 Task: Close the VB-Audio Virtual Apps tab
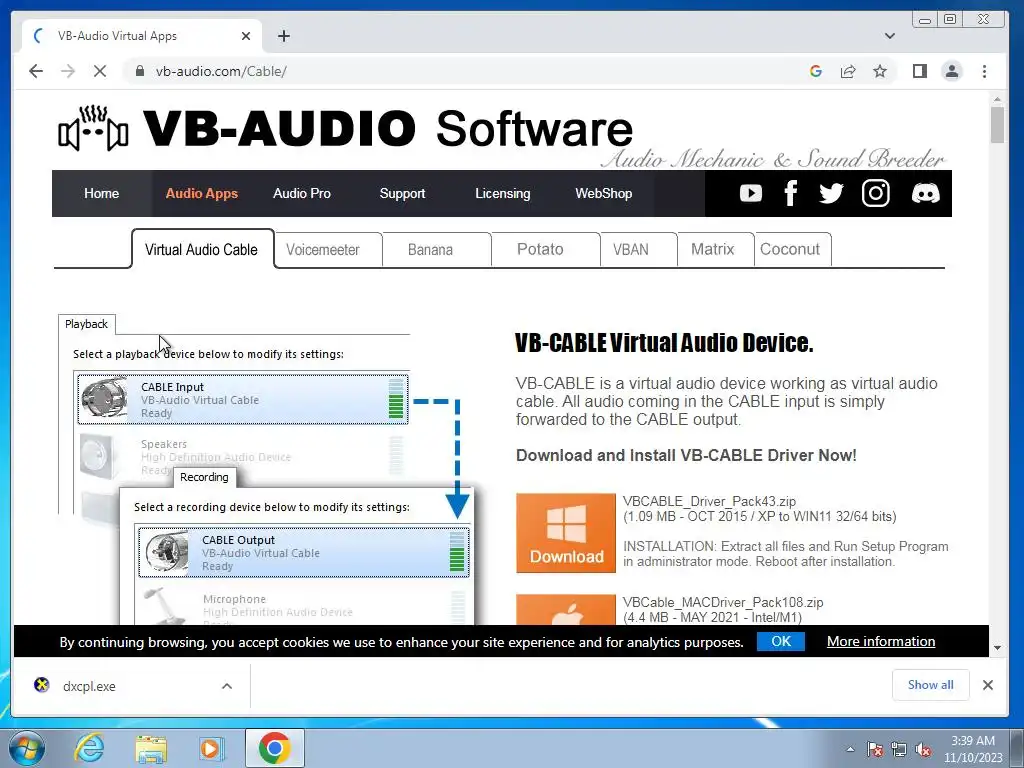pos(246,36)
